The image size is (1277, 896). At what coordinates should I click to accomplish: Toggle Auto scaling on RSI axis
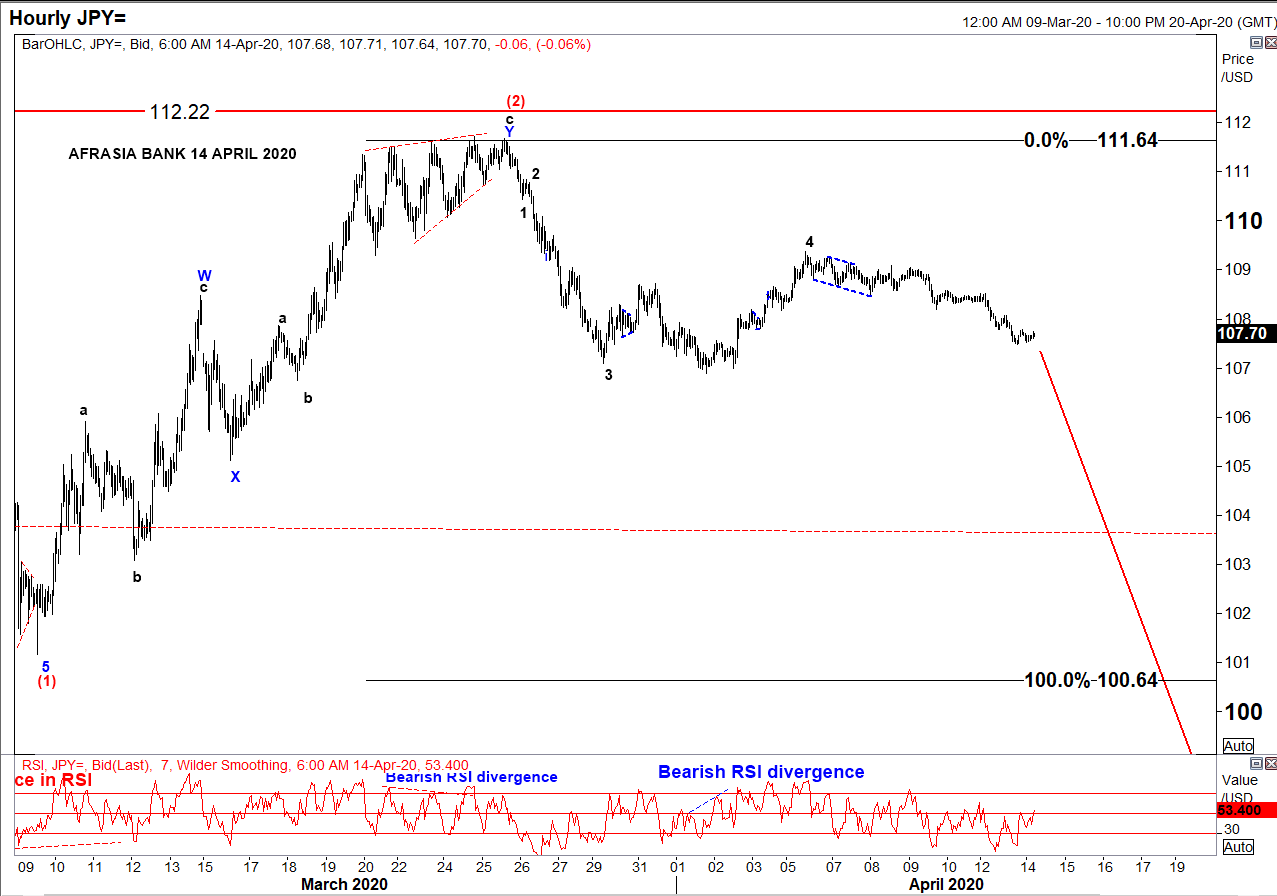1238,847
